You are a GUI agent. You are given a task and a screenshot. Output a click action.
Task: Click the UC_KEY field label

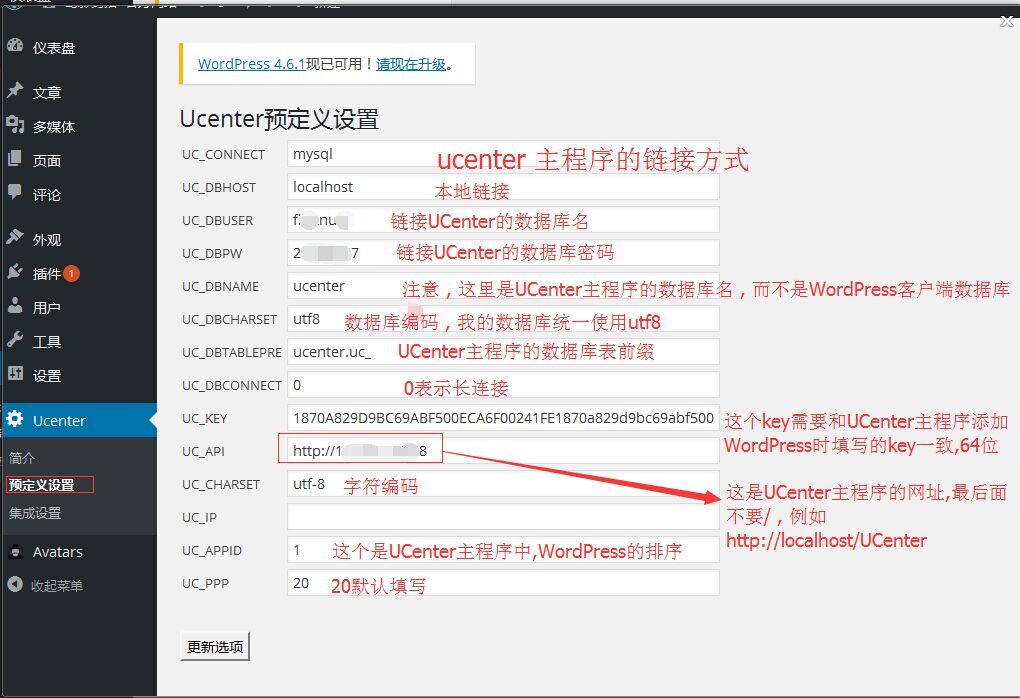204,418
